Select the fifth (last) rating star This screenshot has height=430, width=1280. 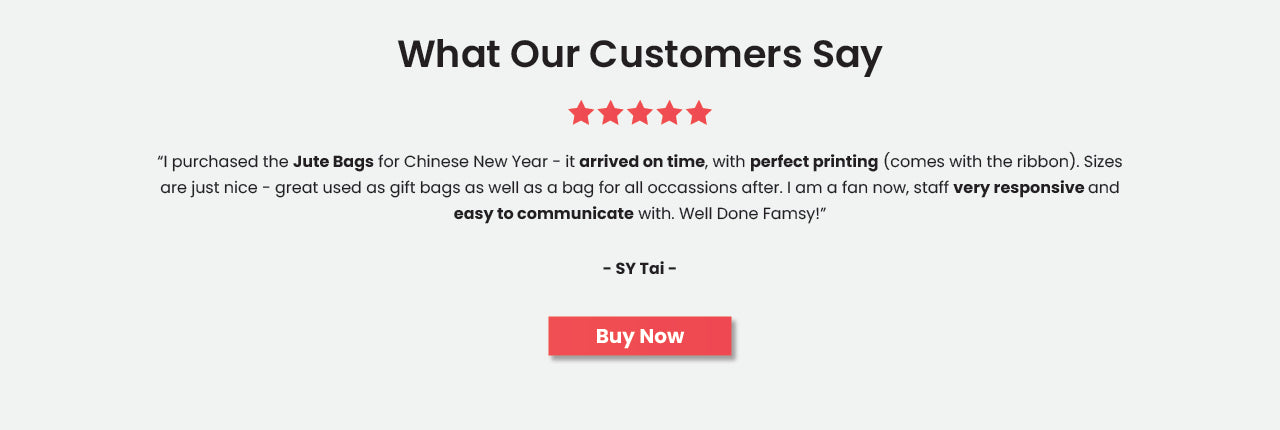699,113
